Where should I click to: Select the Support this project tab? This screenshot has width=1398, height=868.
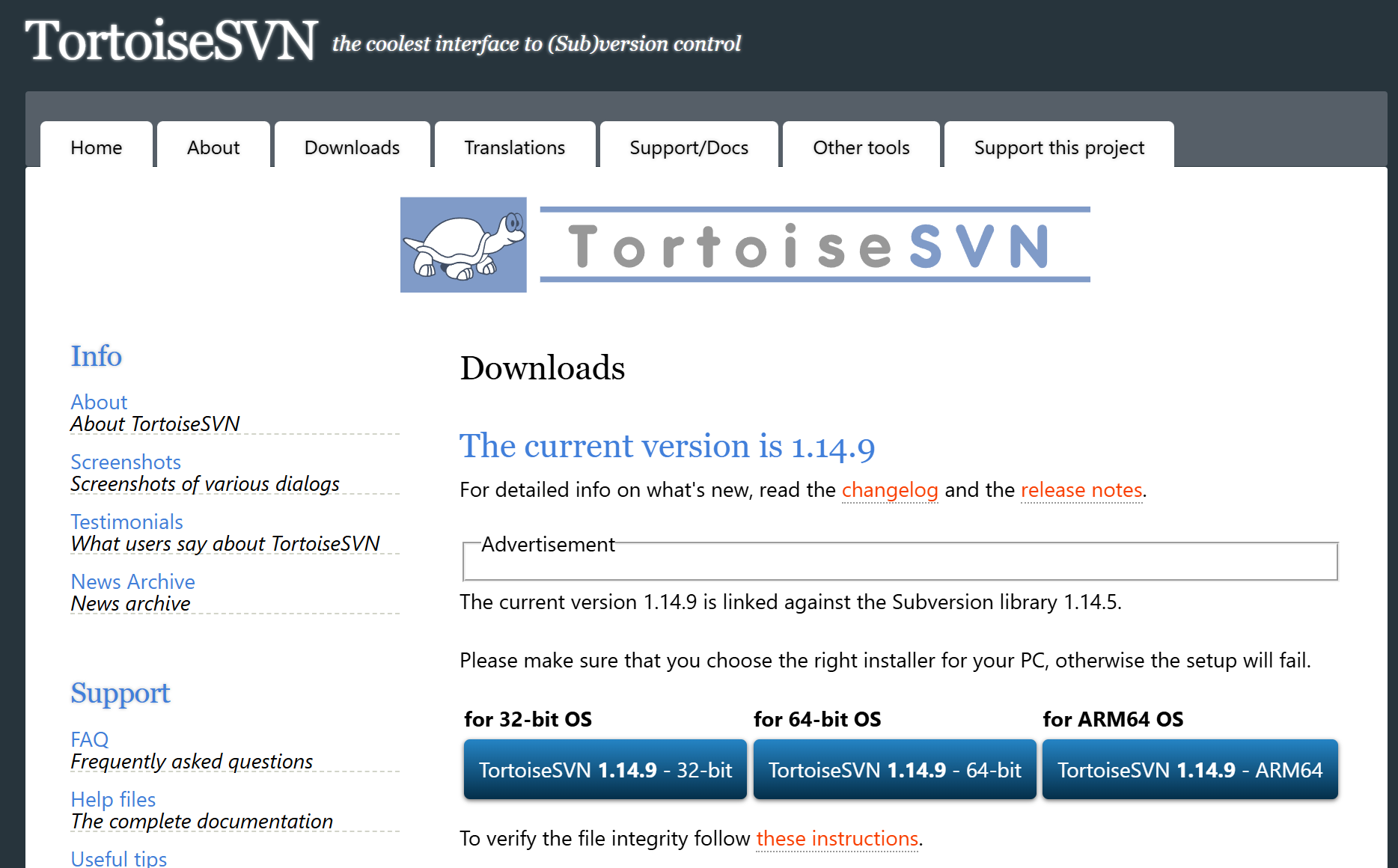(x=1058, y=147)
